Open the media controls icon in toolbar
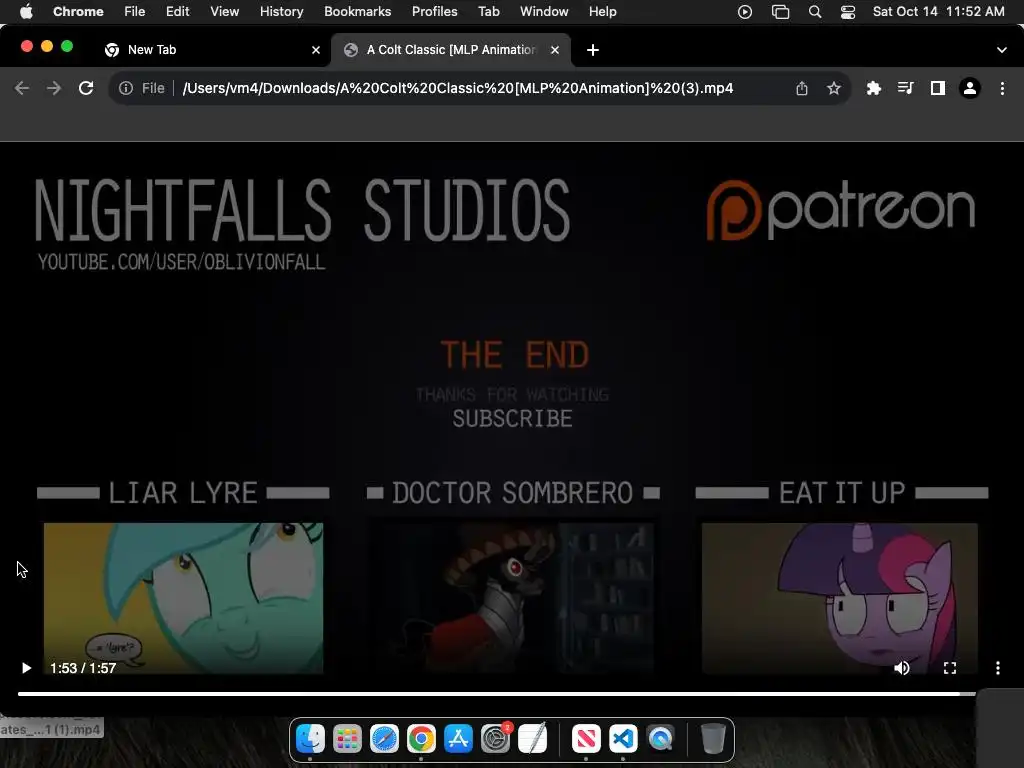Image resolution: width=1024 pixels, height=768 pixels. coord(905,88)
